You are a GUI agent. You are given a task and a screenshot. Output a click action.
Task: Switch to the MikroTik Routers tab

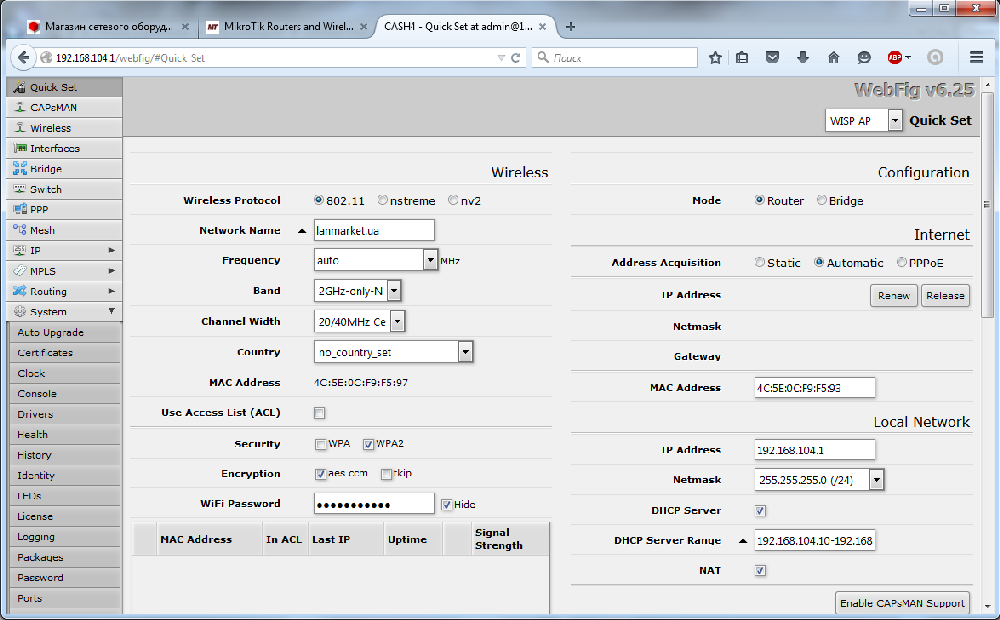[285, 27]
